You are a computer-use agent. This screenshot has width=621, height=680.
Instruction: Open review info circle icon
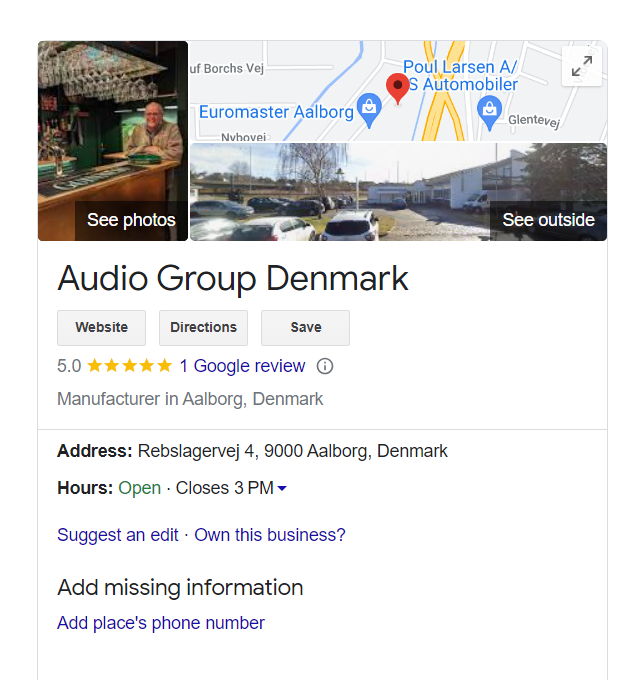[325, 366]
